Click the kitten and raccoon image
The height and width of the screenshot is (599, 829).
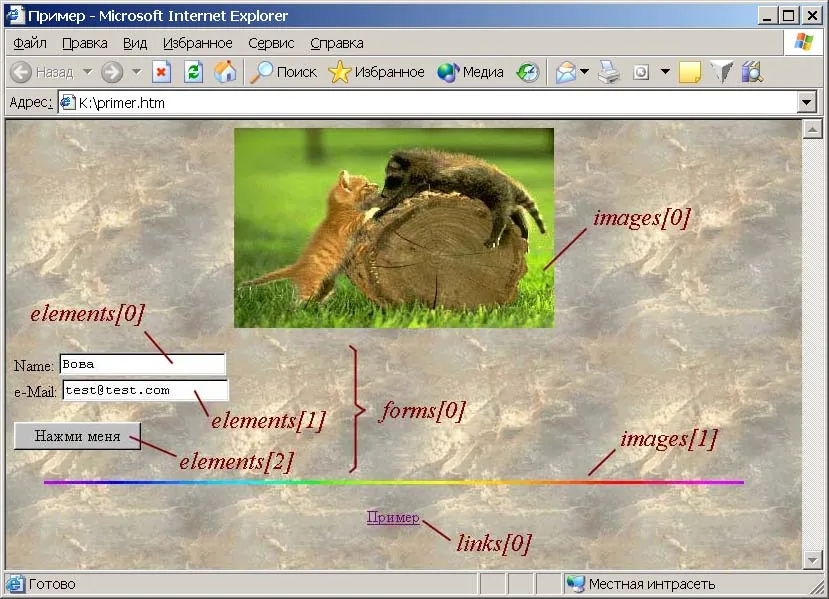point(394,228)
